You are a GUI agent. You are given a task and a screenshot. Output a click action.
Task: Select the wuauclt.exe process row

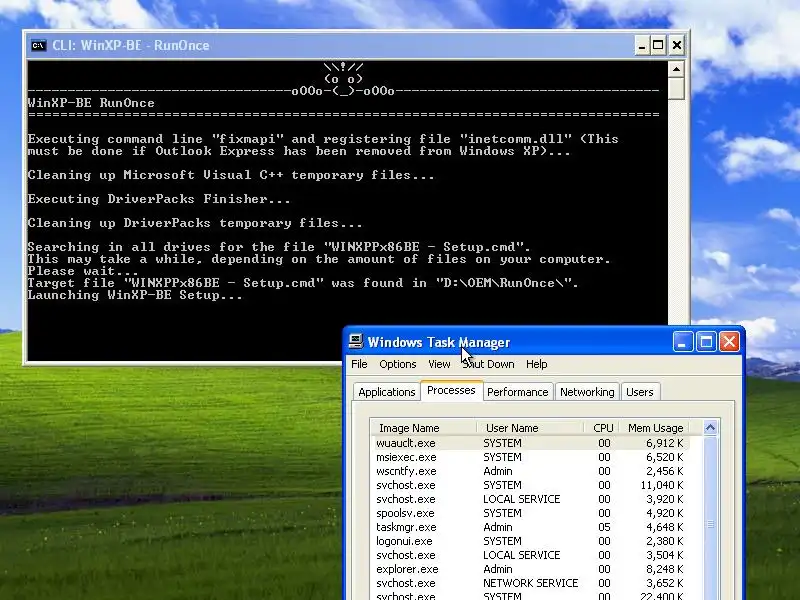tap(531, 443)
